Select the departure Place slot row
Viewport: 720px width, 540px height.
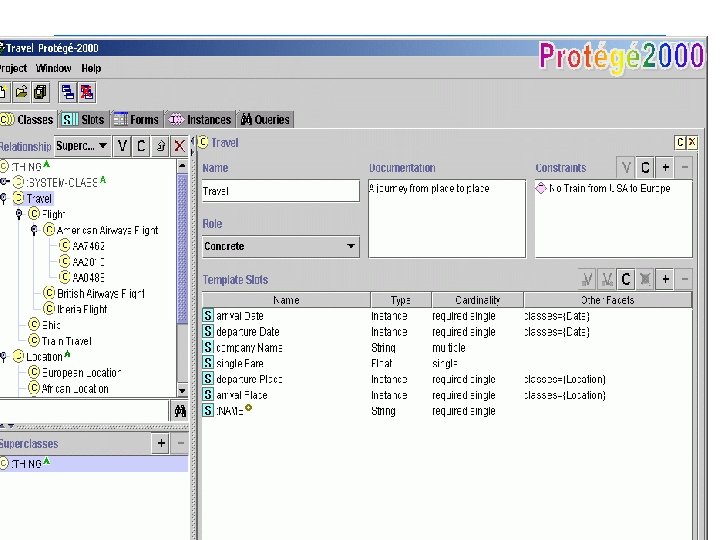click(x=447, y=379)
